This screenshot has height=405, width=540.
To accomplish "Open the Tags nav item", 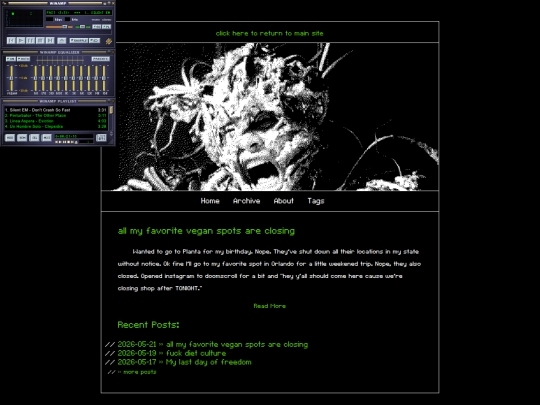I will [x=316, y=201].
